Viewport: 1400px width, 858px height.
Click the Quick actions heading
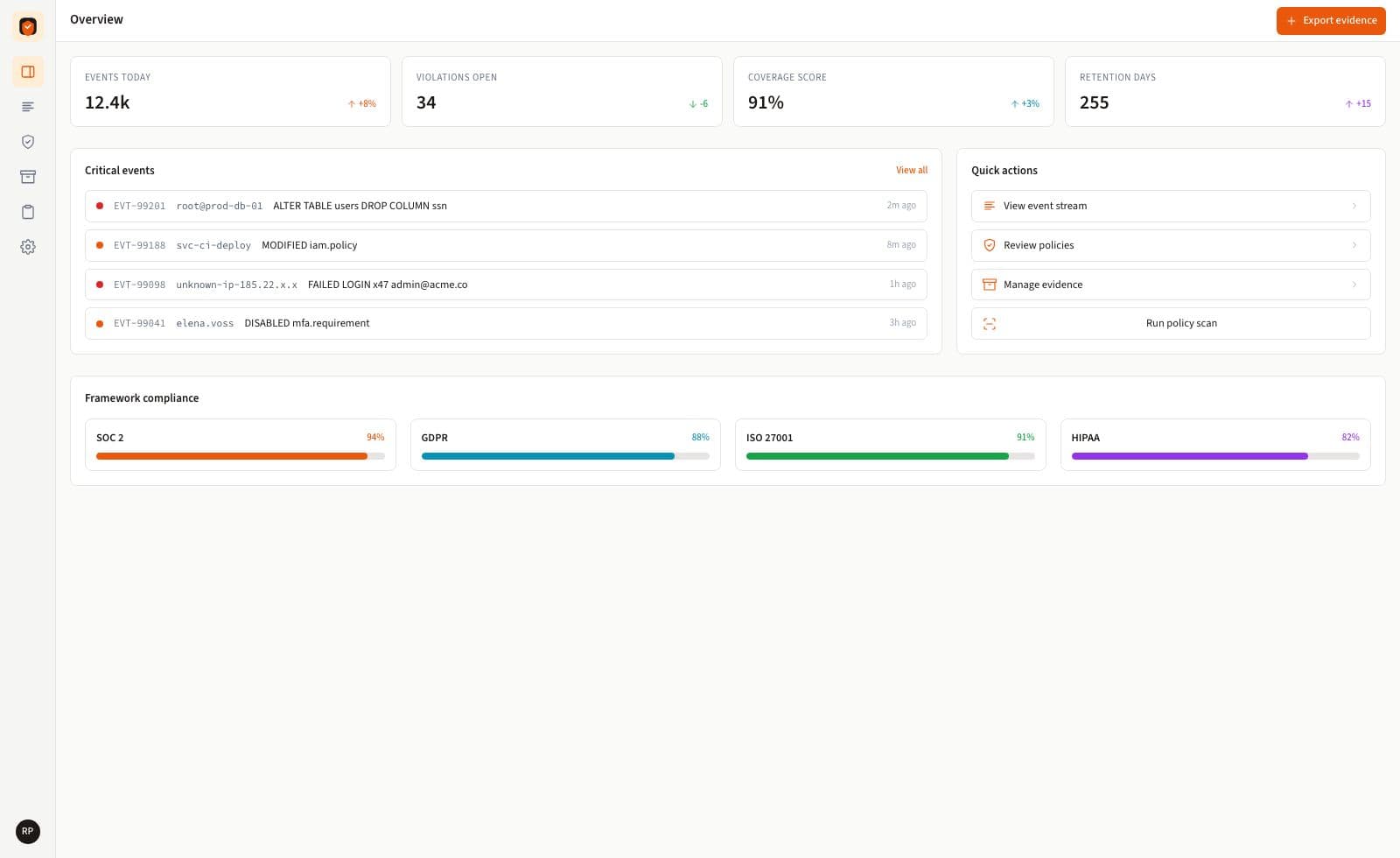1004,170
